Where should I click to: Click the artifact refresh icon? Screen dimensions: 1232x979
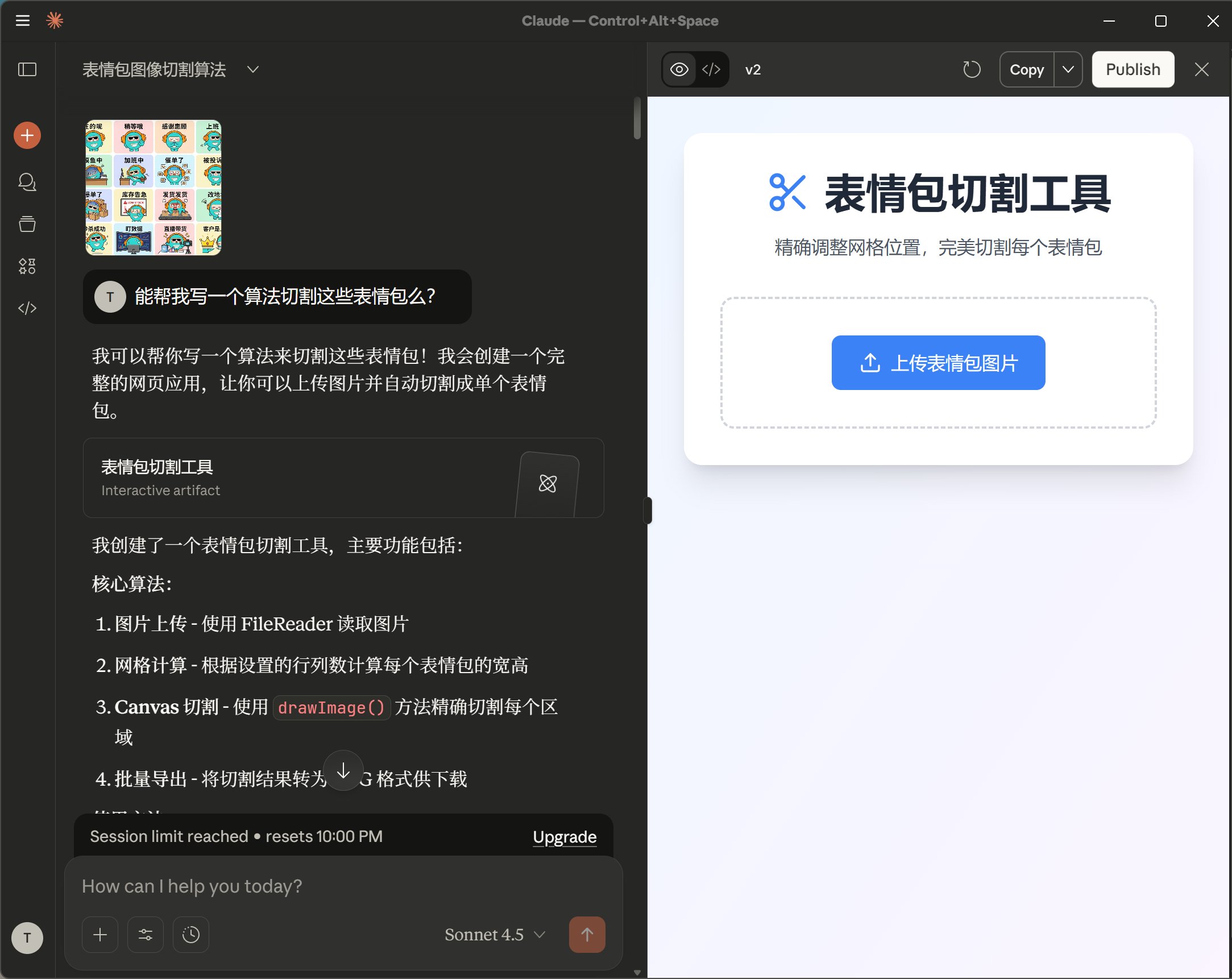pyautogui.click(x=972, y=70)
